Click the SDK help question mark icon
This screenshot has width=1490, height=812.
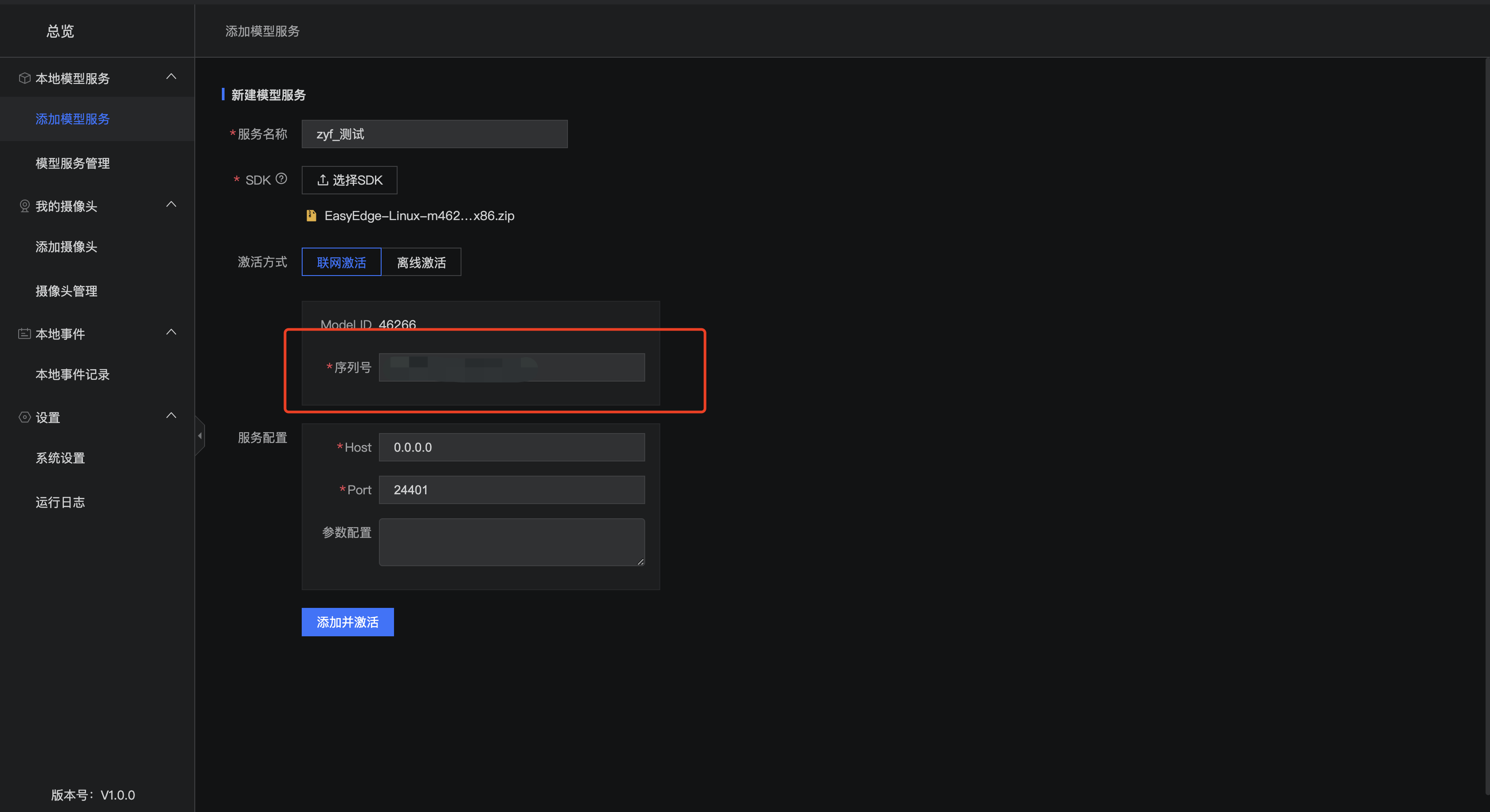(281, 179)
